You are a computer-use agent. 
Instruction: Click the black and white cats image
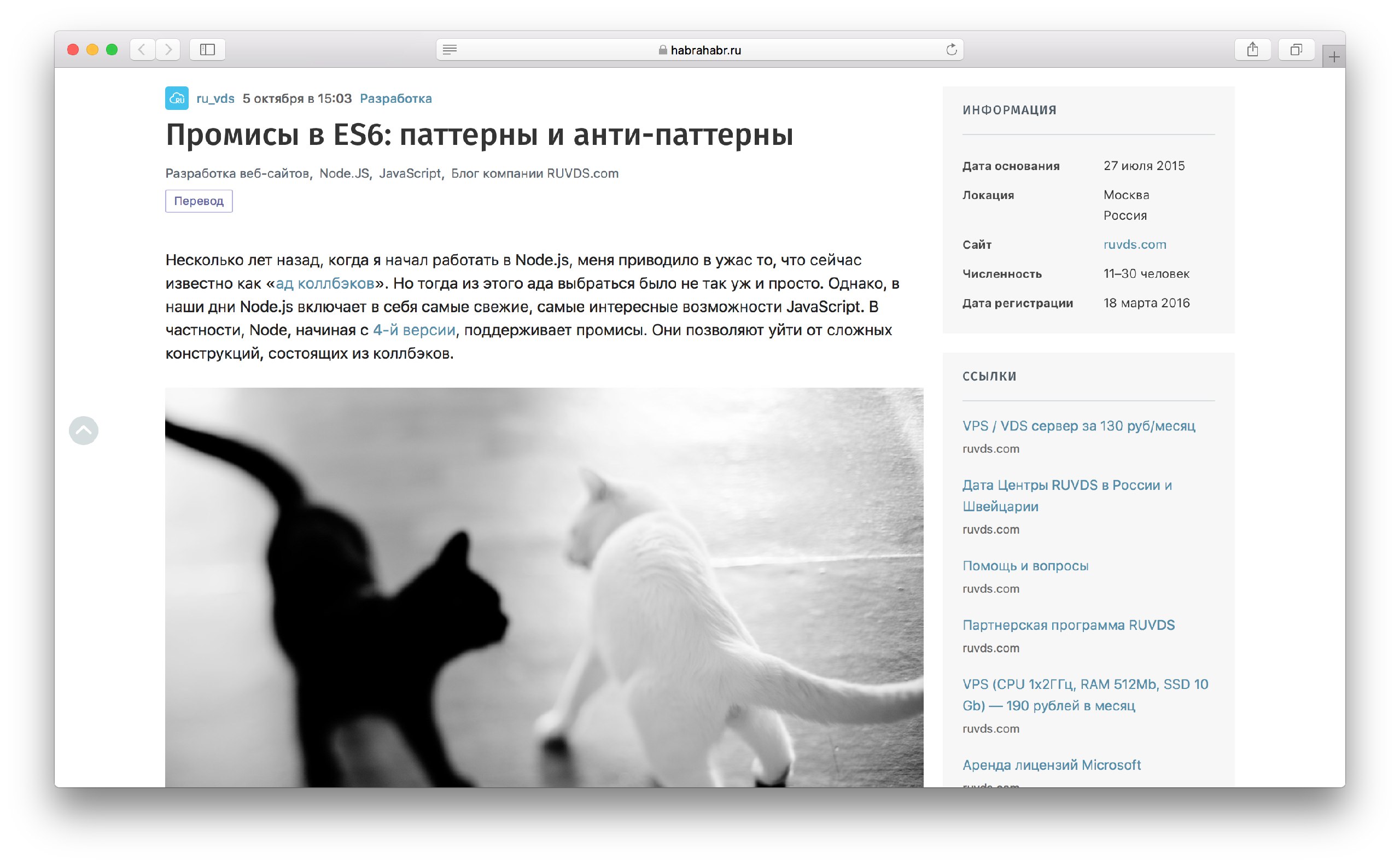544,588
